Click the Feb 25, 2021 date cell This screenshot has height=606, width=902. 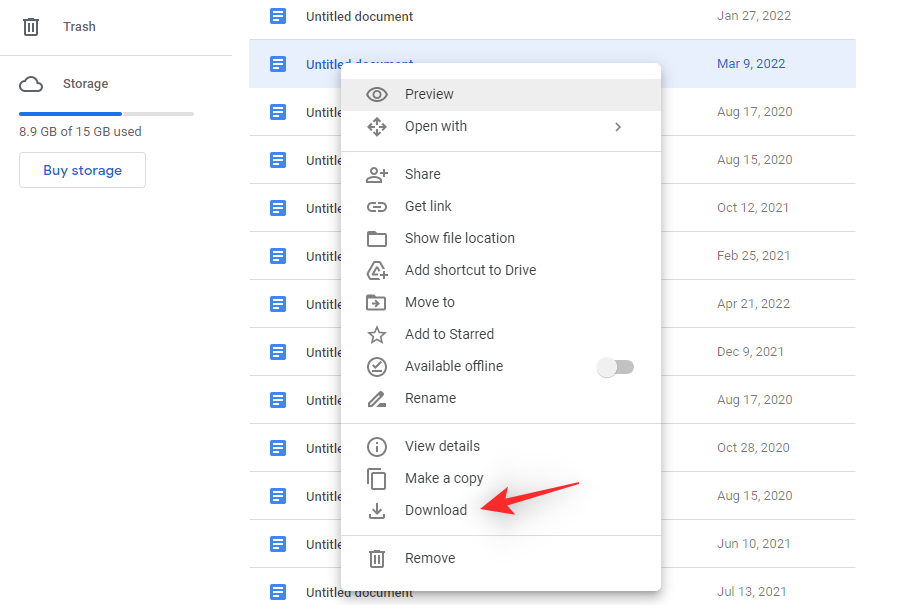753,256
